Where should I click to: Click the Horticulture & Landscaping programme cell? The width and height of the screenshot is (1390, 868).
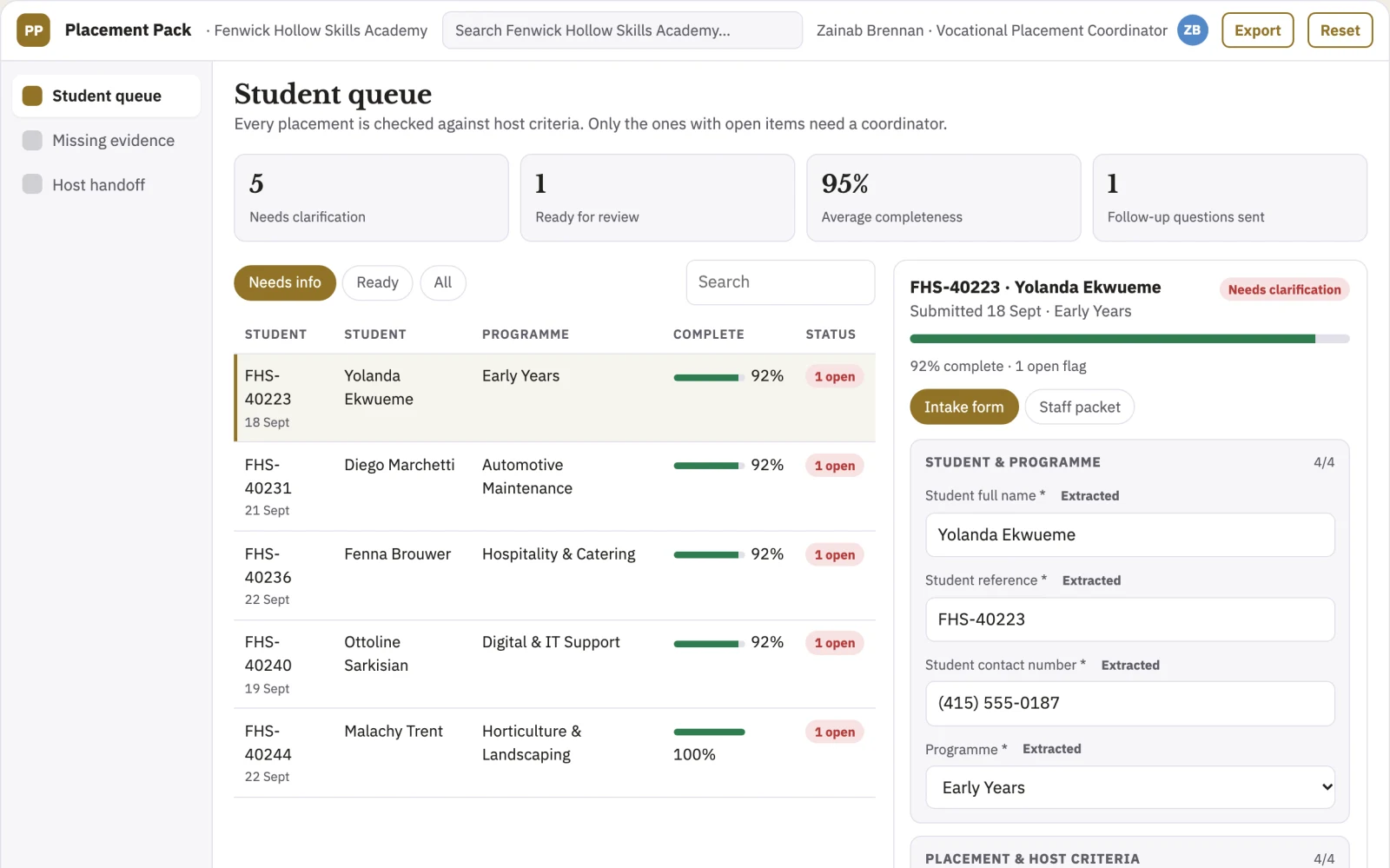532,743
